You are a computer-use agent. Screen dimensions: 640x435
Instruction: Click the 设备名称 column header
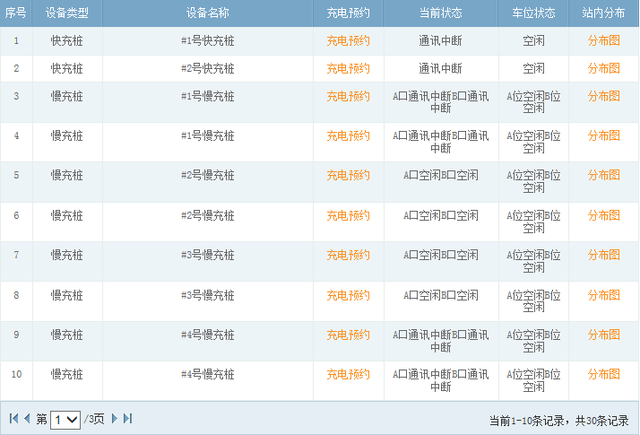click(207, 13)
